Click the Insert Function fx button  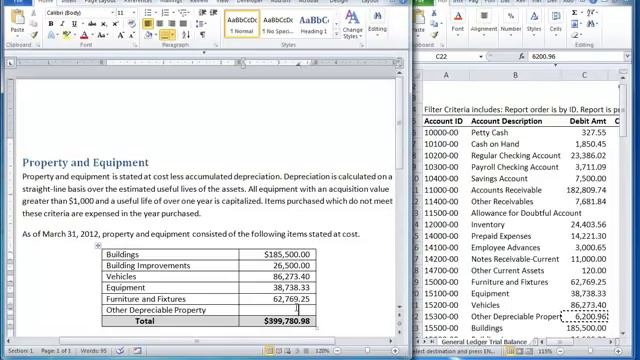pyautogui.click(x=521, y=56)
